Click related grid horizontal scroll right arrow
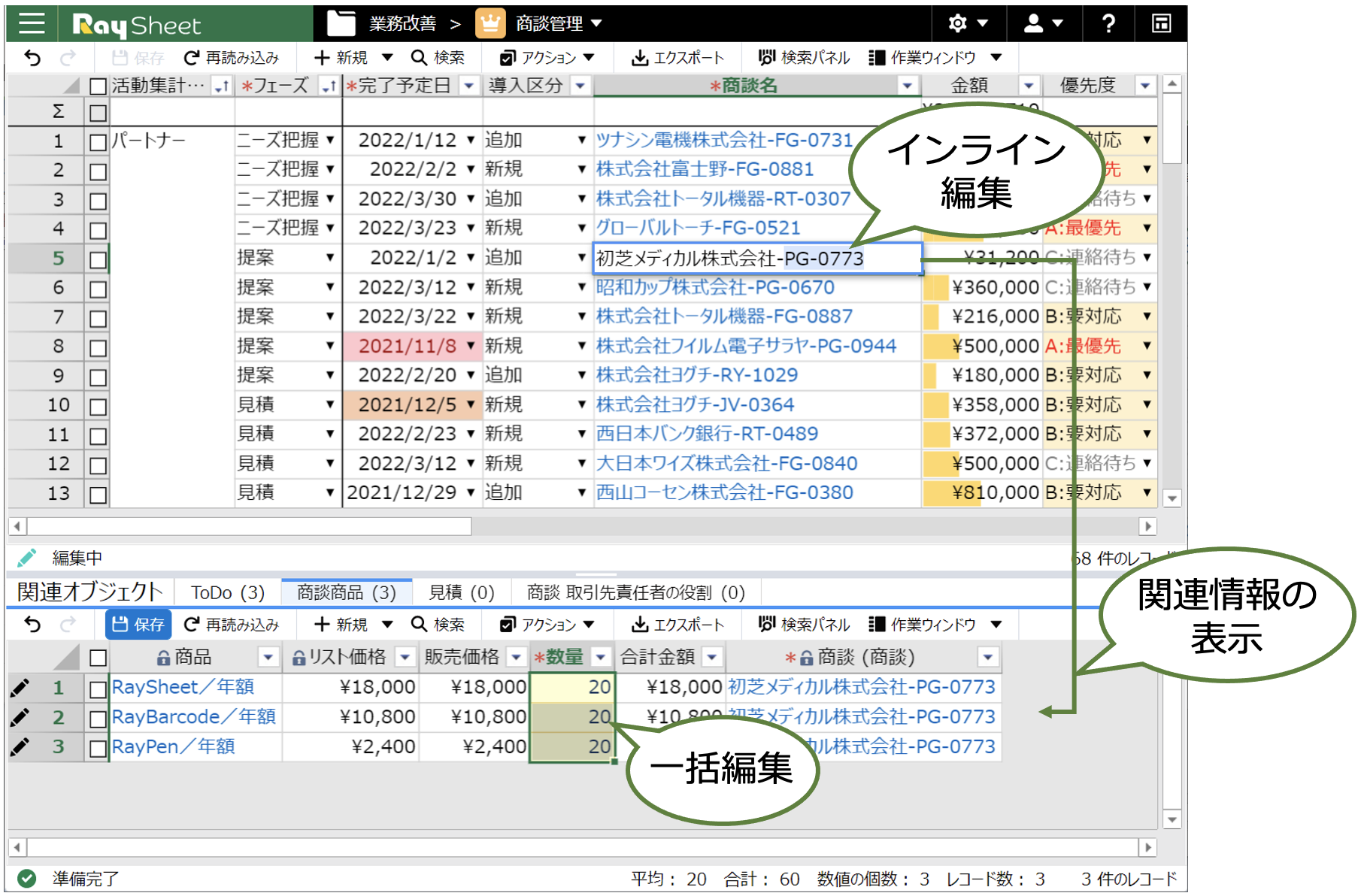 (x=1147, y=848)
